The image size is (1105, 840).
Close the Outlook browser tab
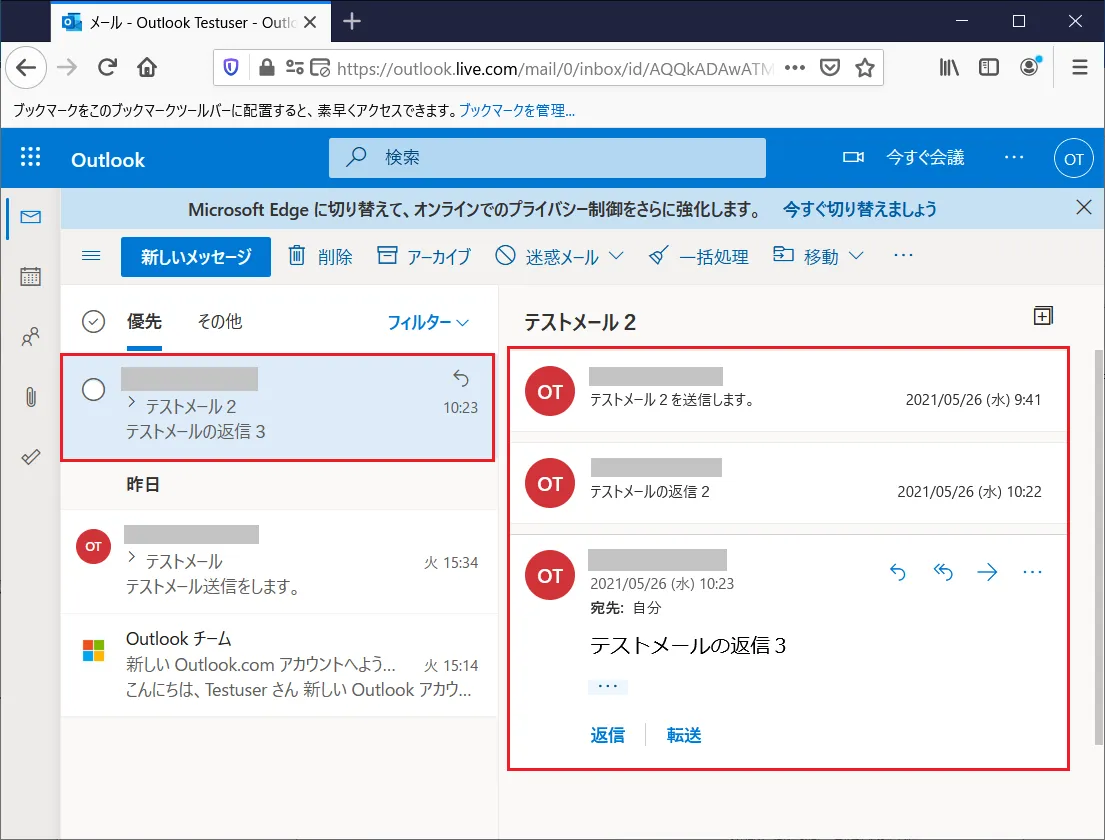(310, 22)
